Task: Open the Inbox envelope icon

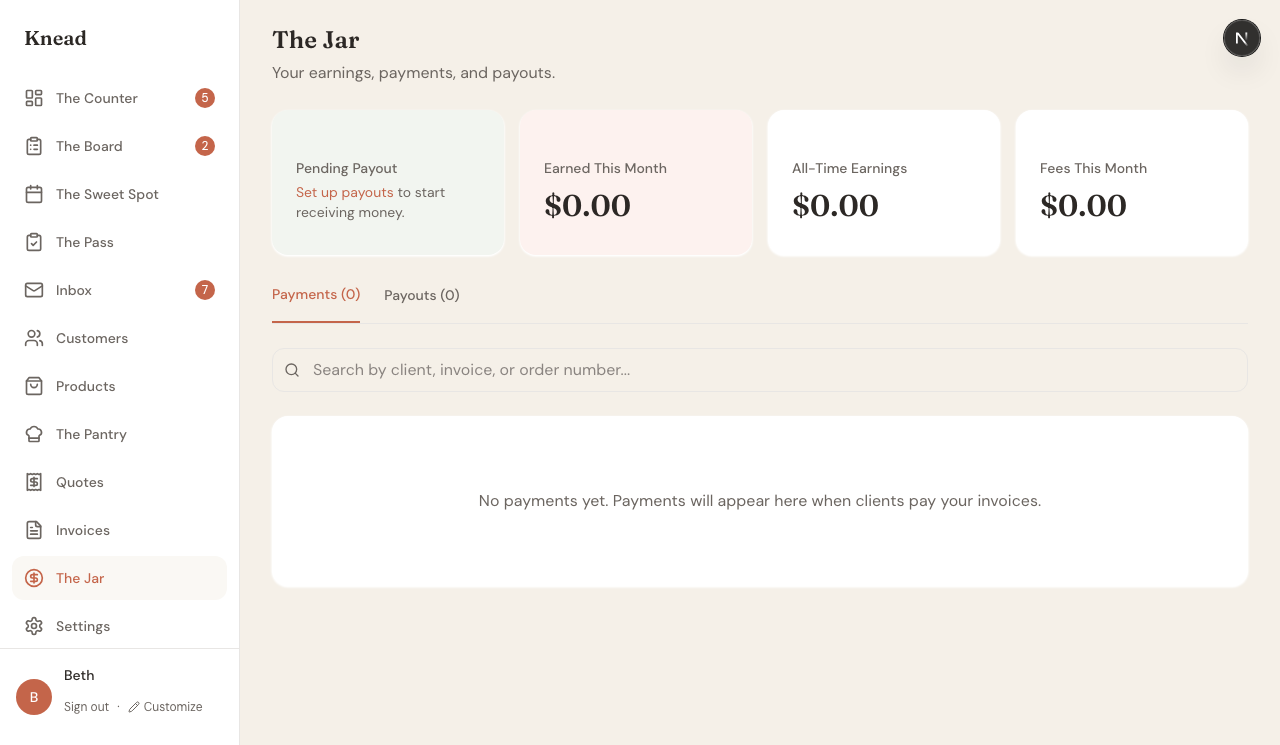Action: [x=33, y=289]
